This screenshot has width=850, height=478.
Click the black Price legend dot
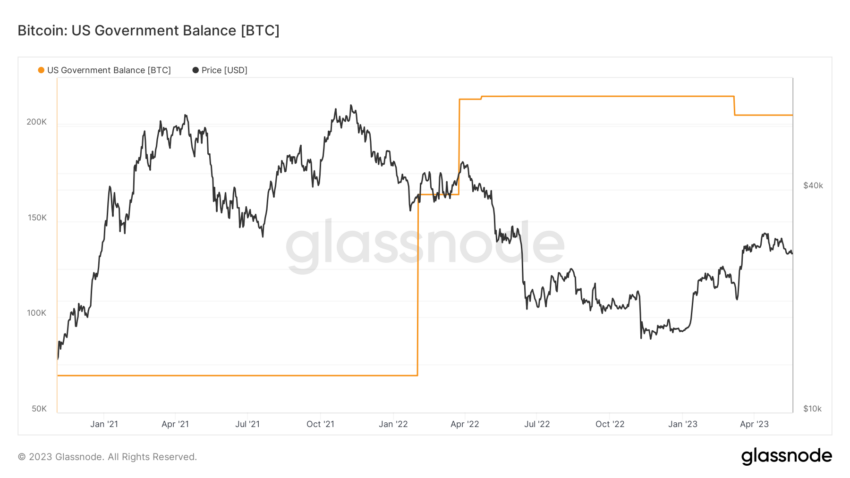pos(195,70)
